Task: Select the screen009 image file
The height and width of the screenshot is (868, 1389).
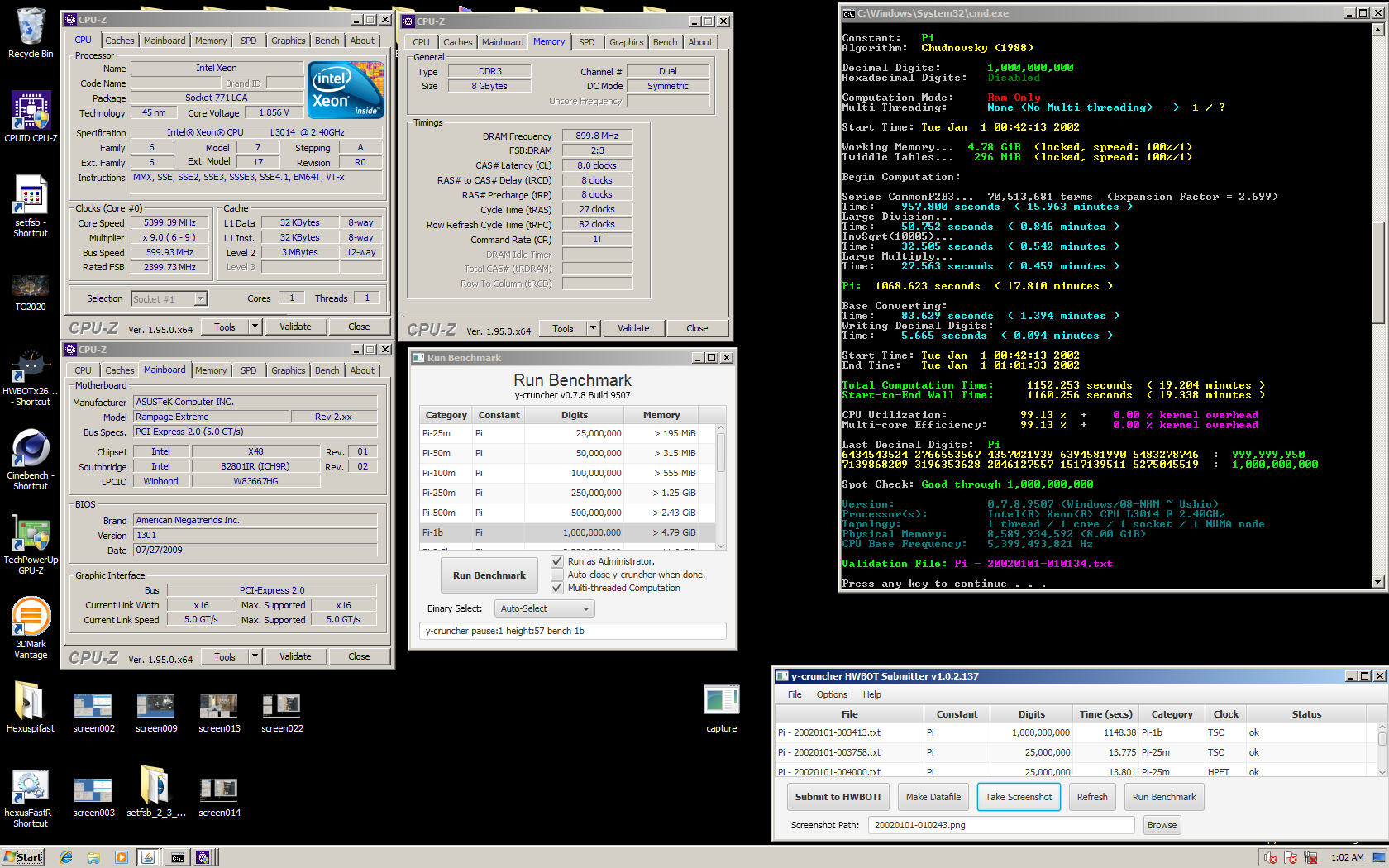Action: [x=156, y=713]
